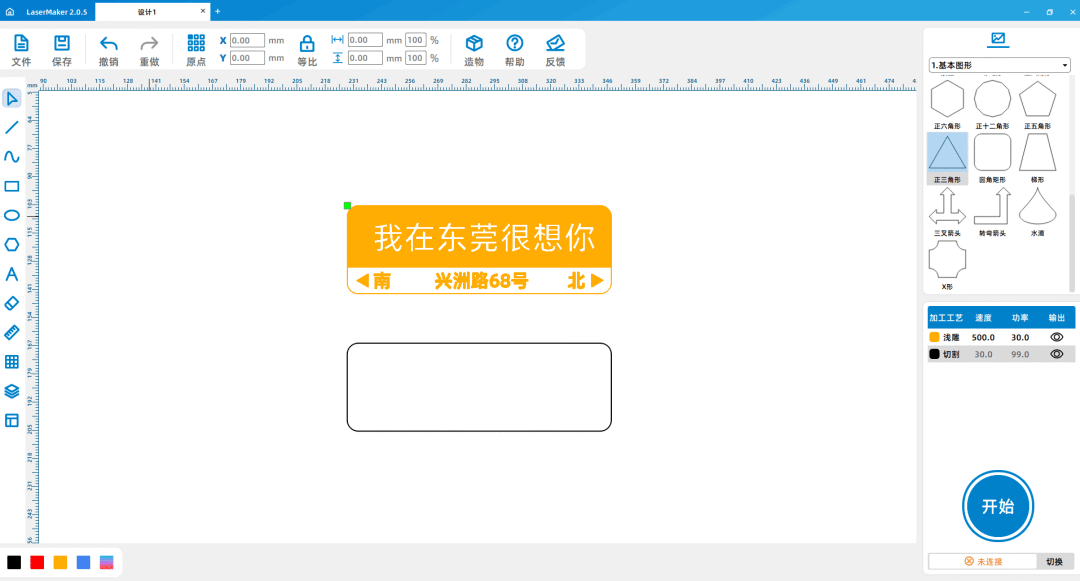The height and width of the screenshot is (581, 1080).
Task: Click the 切换 switch button
Action: click(1056, 561)
